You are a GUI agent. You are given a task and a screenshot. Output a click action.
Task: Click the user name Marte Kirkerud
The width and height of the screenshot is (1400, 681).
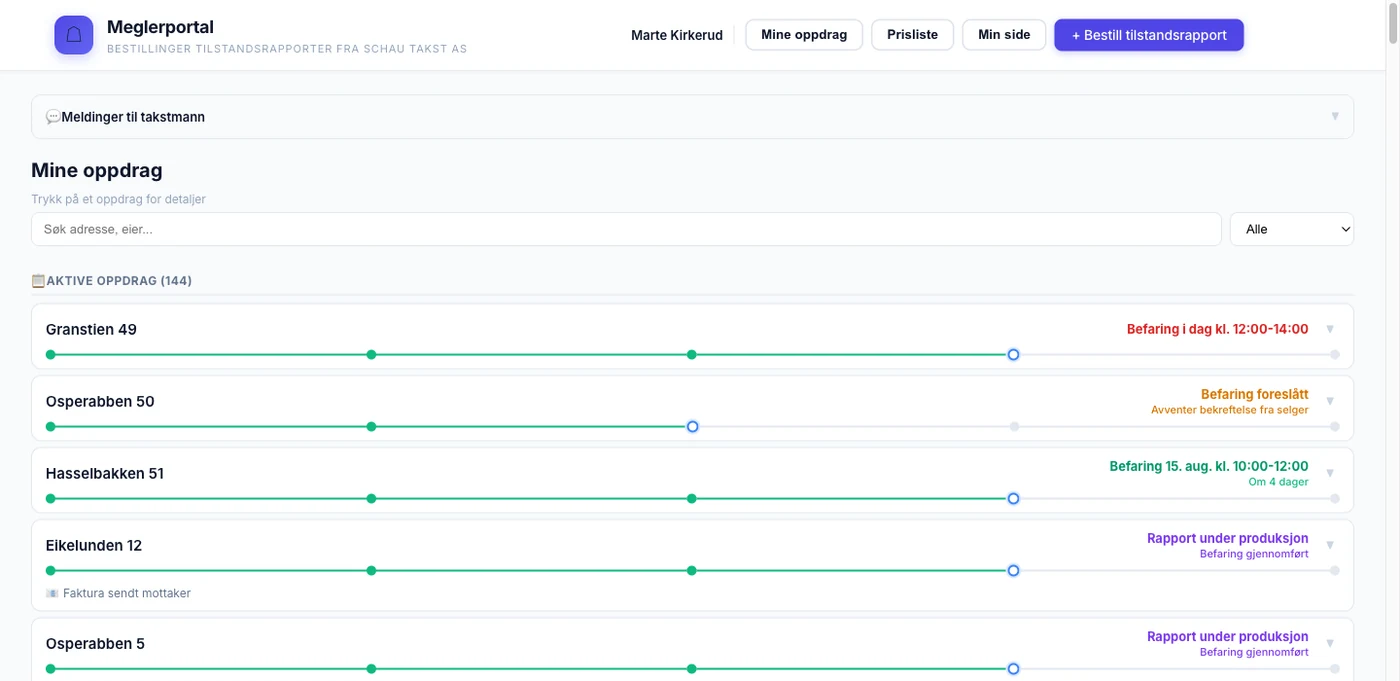point(677,35)
